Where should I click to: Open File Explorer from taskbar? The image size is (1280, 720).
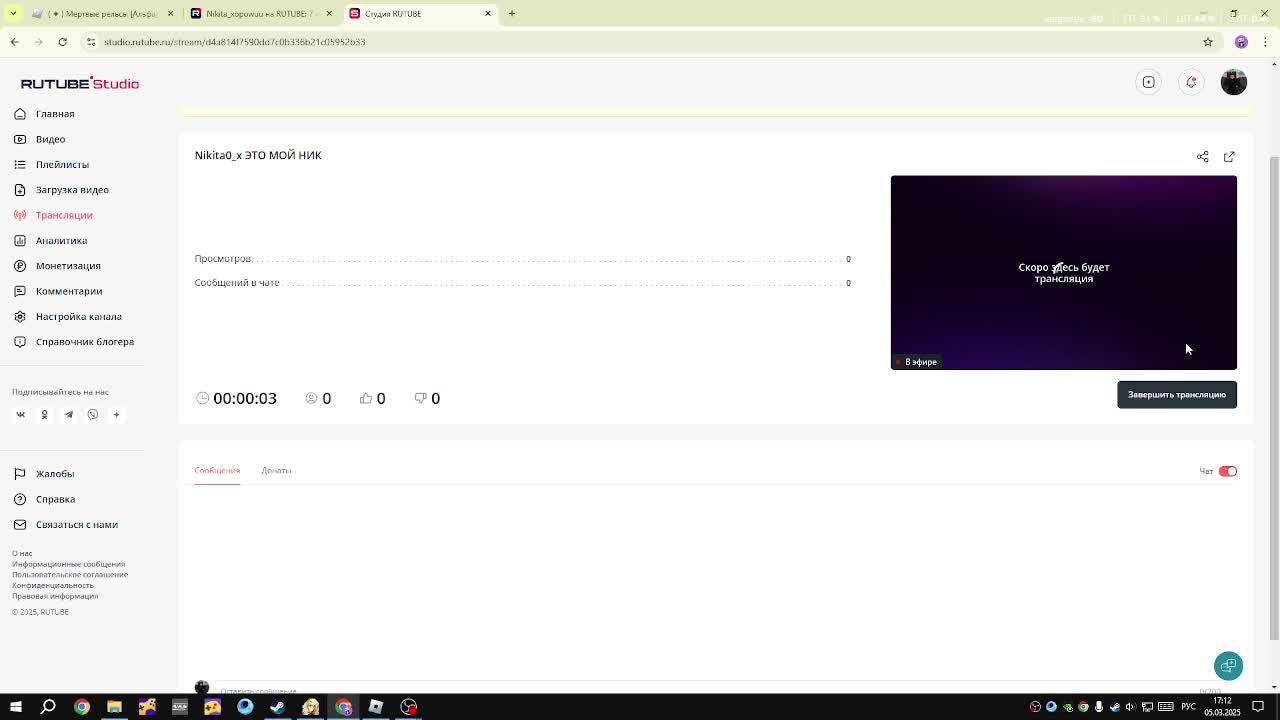(114, 707)
